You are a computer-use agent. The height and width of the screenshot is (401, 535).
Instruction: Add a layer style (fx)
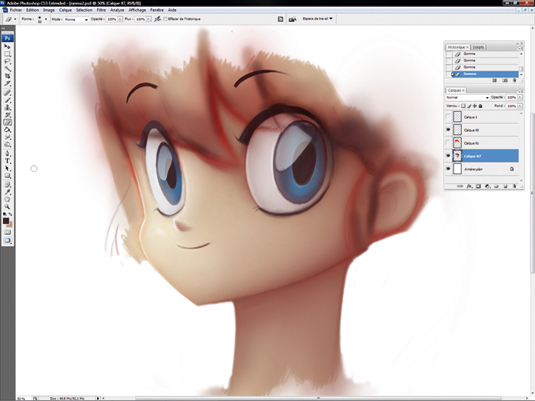click(x=469, y=186)
